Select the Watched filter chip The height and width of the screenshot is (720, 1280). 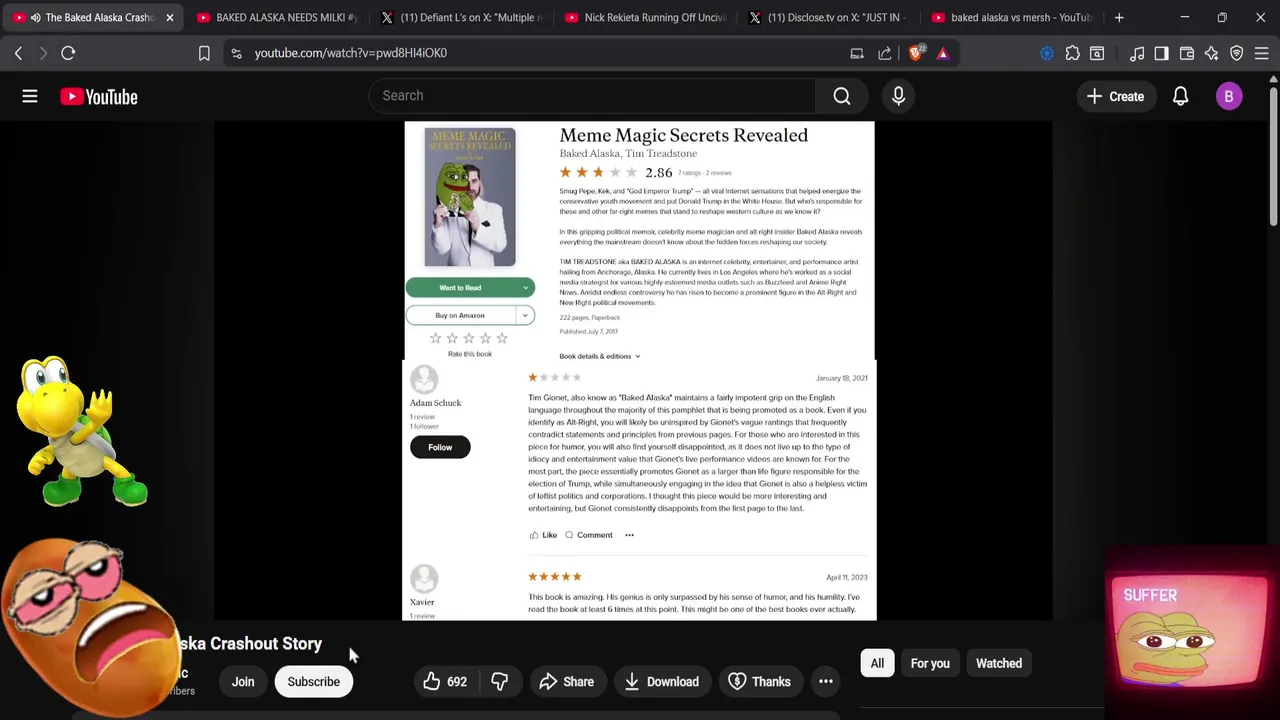pyautogui.click(x=999, y=664)
